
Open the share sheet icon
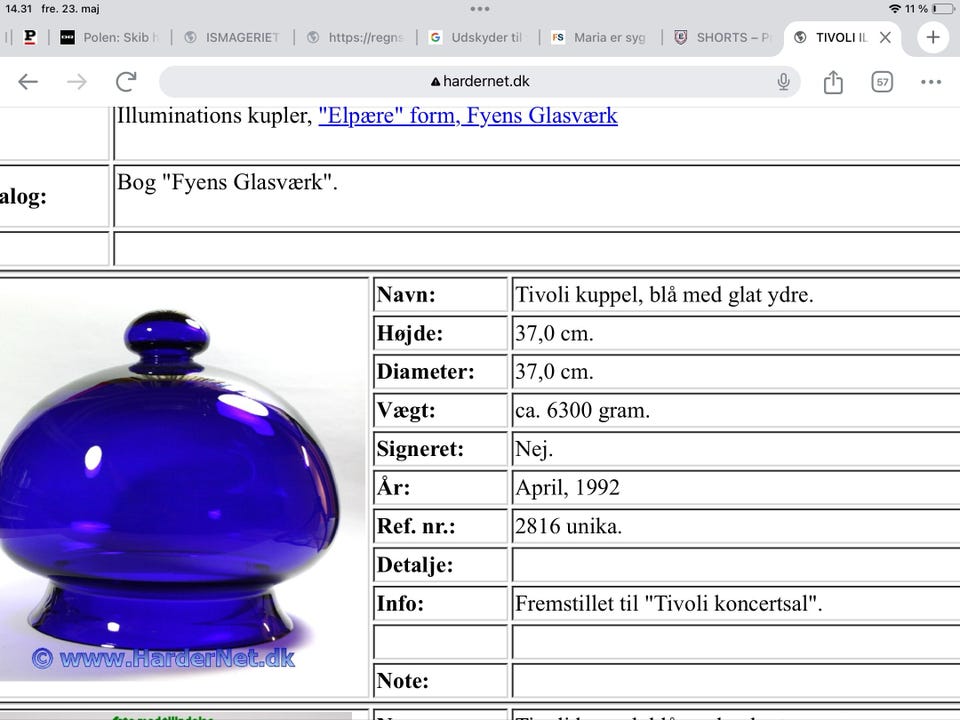coord(833,81)
